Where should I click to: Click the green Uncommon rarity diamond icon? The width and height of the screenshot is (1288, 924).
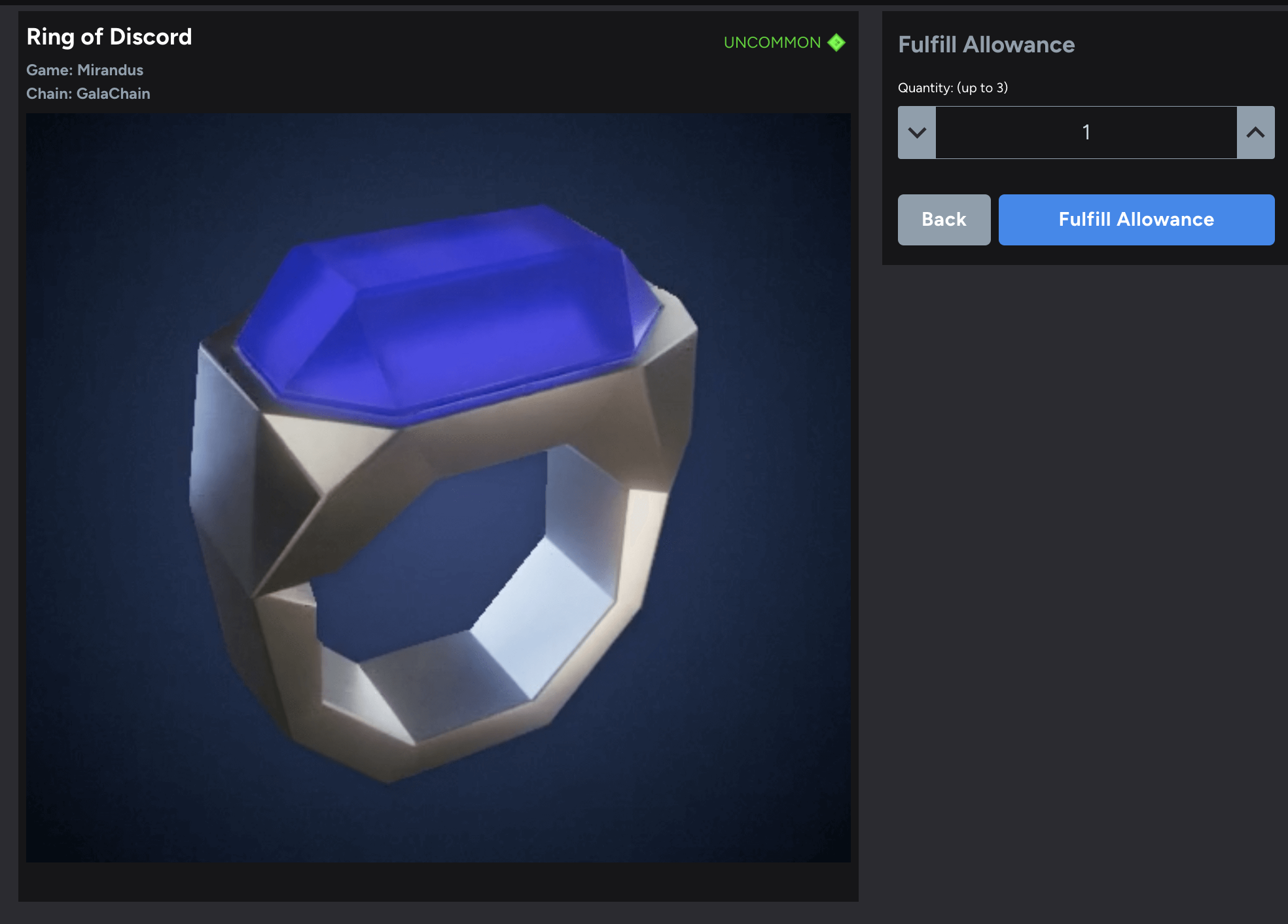(836, 43)
